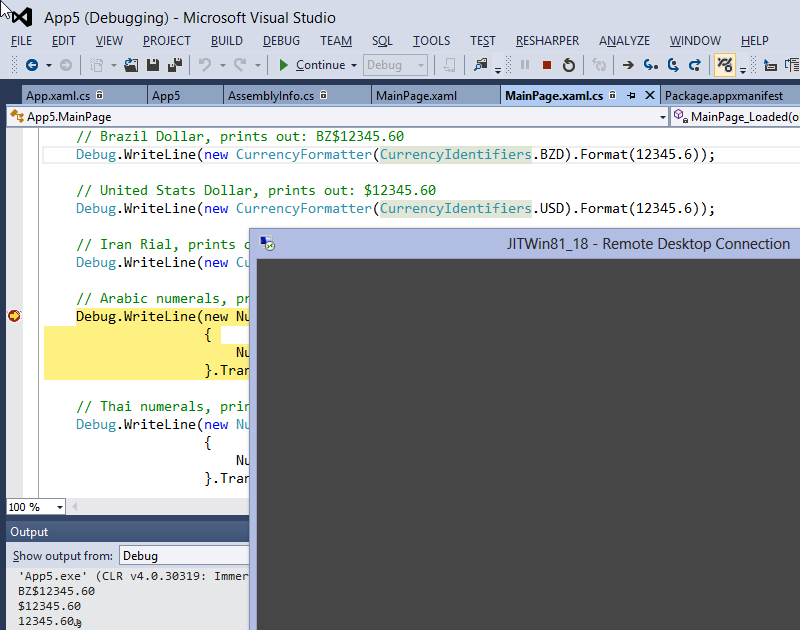Click the horizontal scrollbar left arrow
Image resolution: width=800 pixels, height=630 pixels.
pos(75,507)
